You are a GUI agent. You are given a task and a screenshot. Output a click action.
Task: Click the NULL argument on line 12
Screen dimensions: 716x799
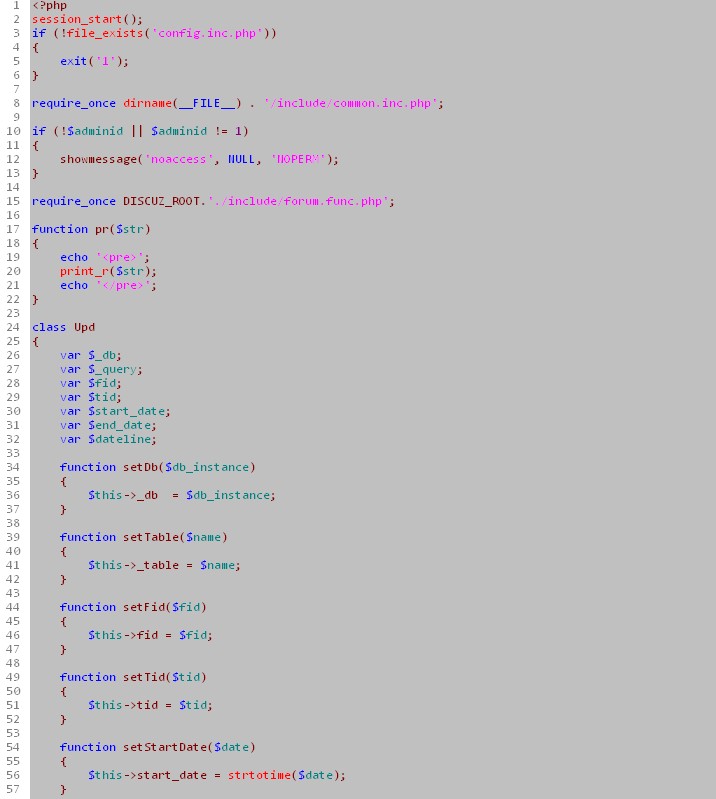pos(241,159)
